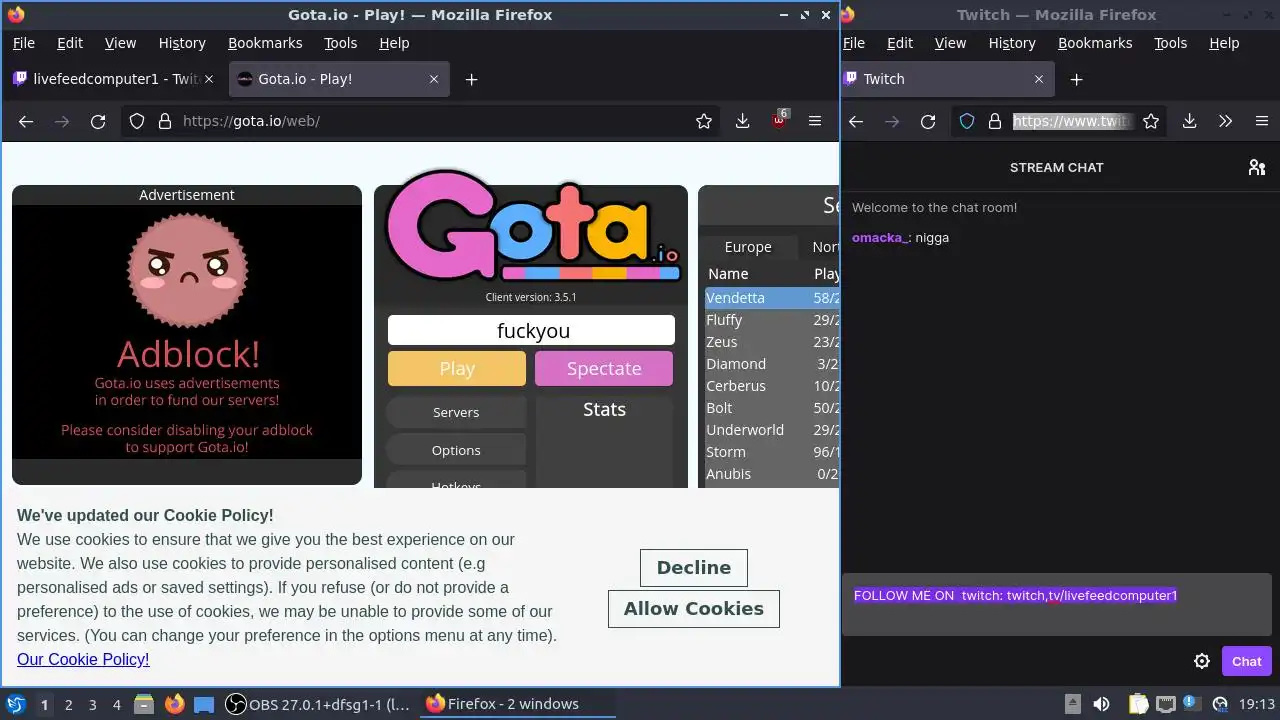Select the Underworld server row
The height and width of the screenshot is (720, 1280).
(x=772, y=430)
